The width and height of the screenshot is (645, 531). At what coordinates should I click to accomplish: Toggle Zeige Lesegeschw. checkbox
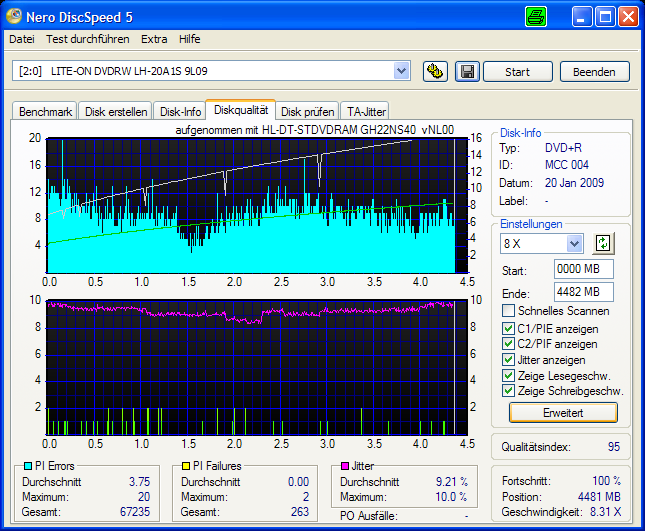coord(508,376)
